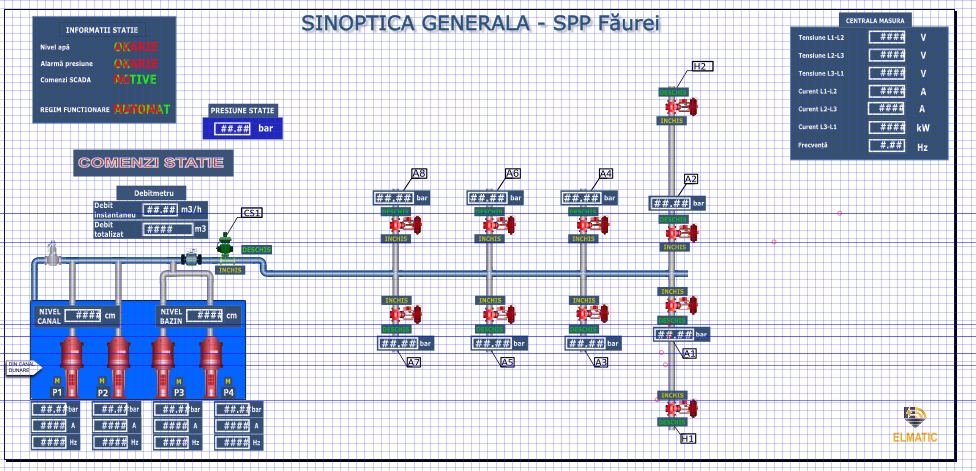Click the A2 pressure bar value field

671,204
